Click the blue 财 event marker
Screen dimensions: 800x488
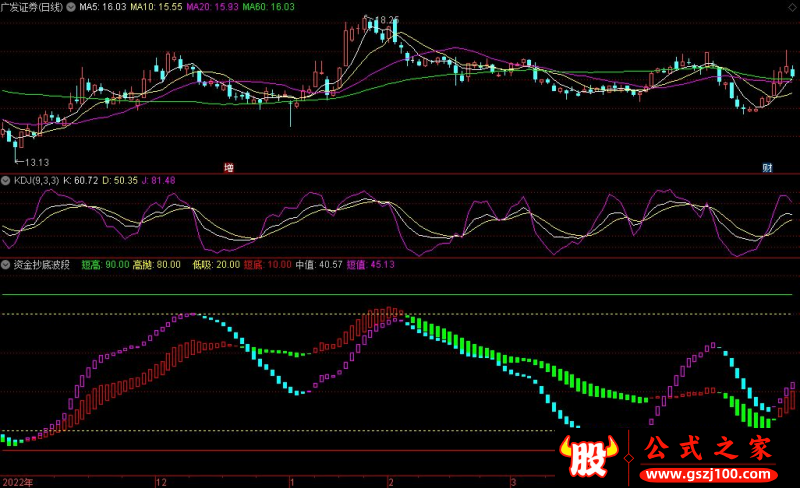pos(767,167)
